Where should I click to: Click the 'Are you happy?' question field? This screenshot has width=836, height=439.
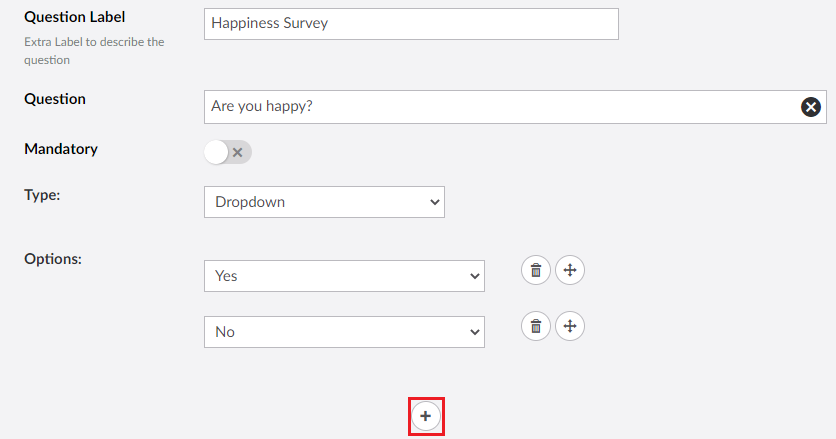500,107
